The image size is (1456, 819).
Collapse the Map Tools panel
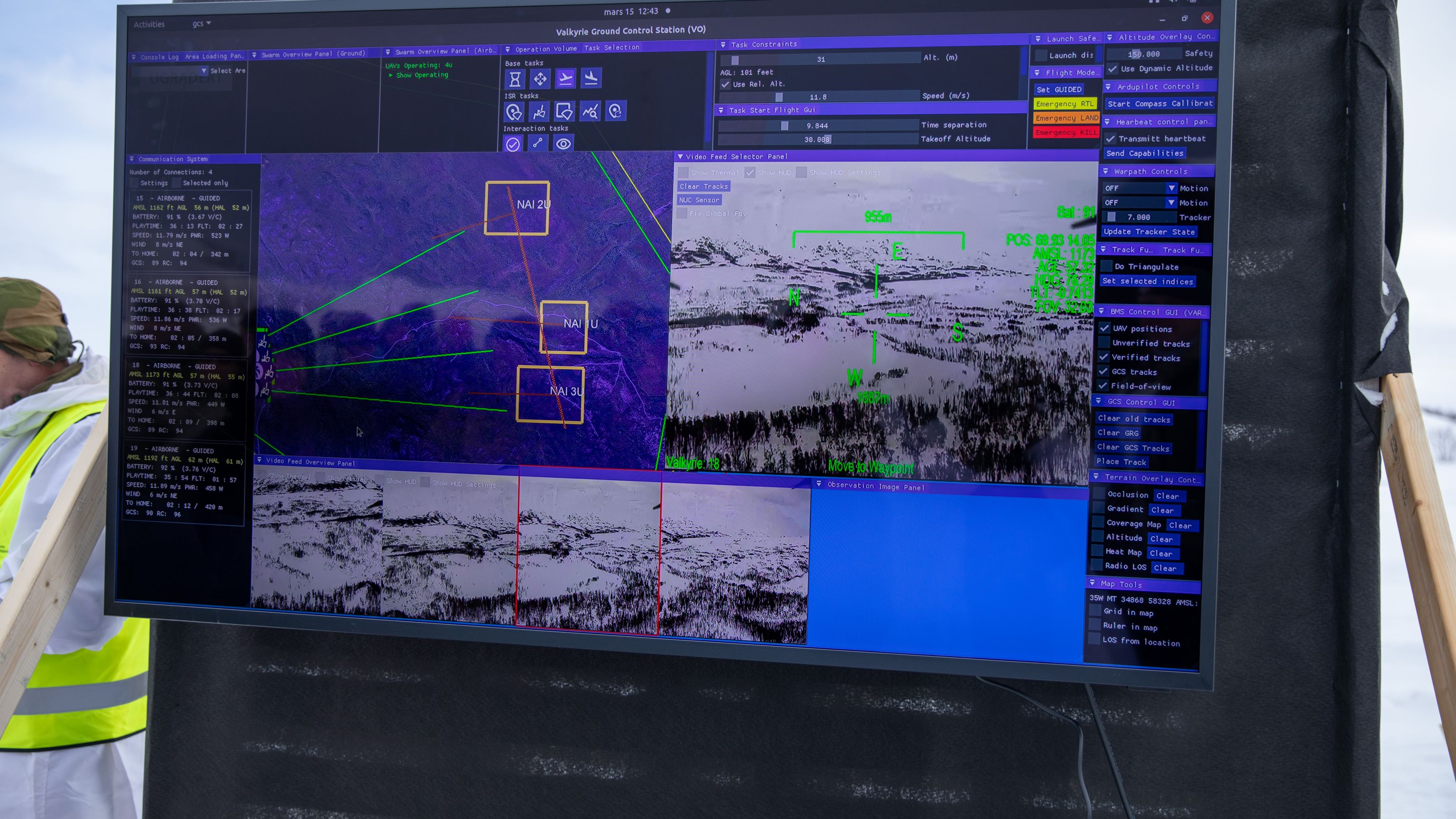(1092, 583)
